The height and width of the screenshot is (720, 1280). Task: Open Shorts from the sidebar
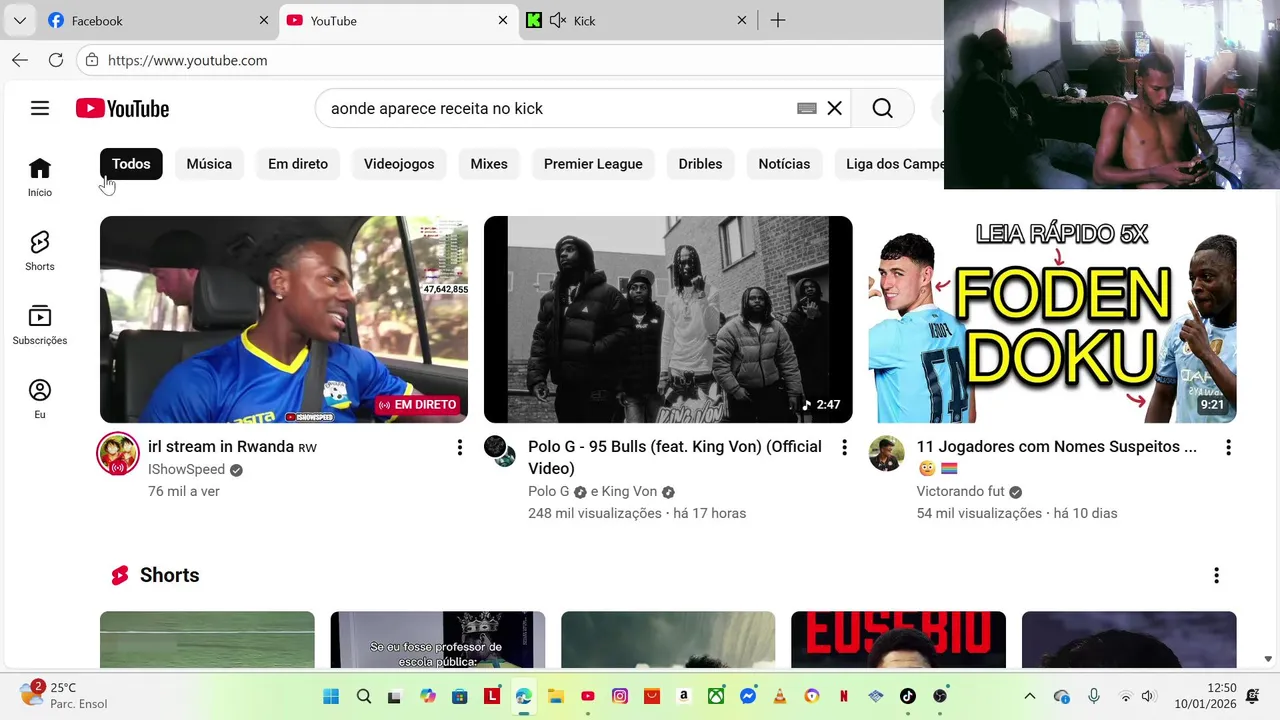tap(40, 251)
